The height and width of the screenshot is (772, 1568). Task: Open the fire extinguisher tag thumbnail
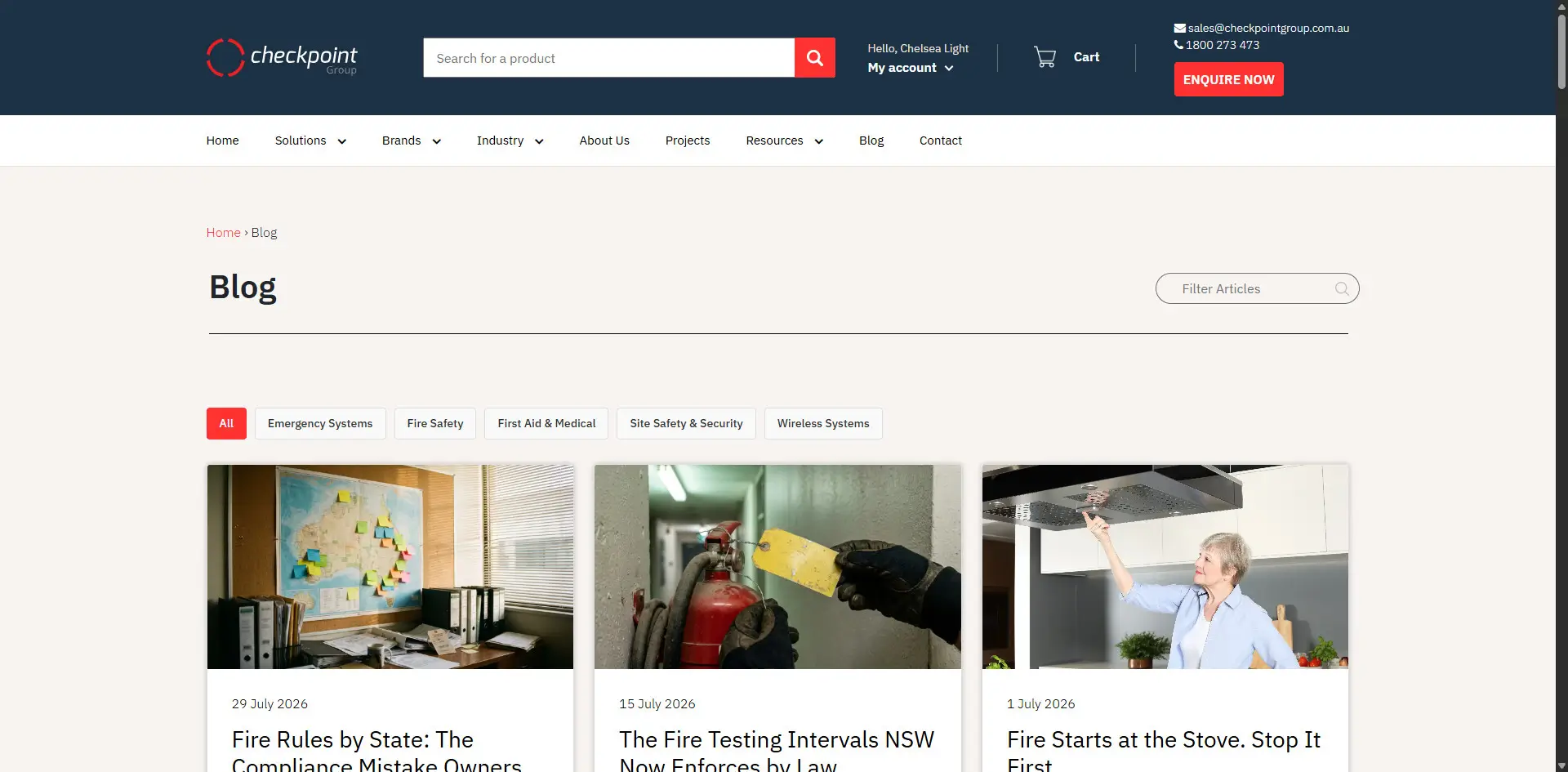777,567
